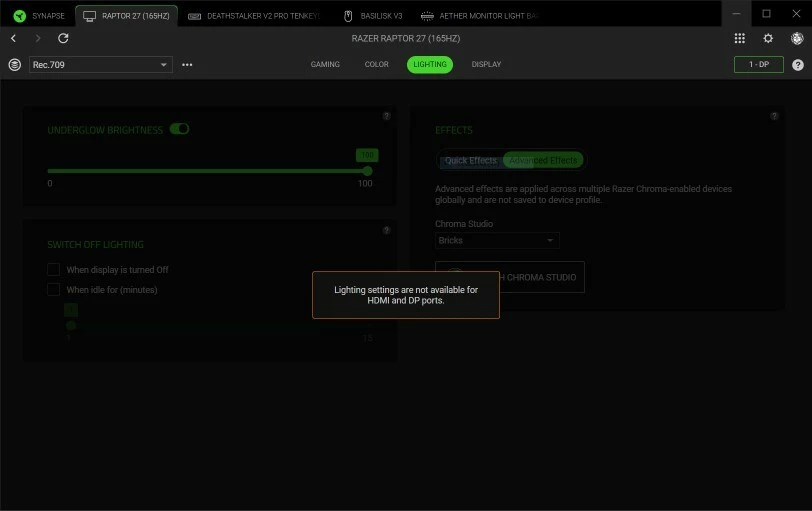
Task: Check When display is turned Off
Action: coord(53,270)
